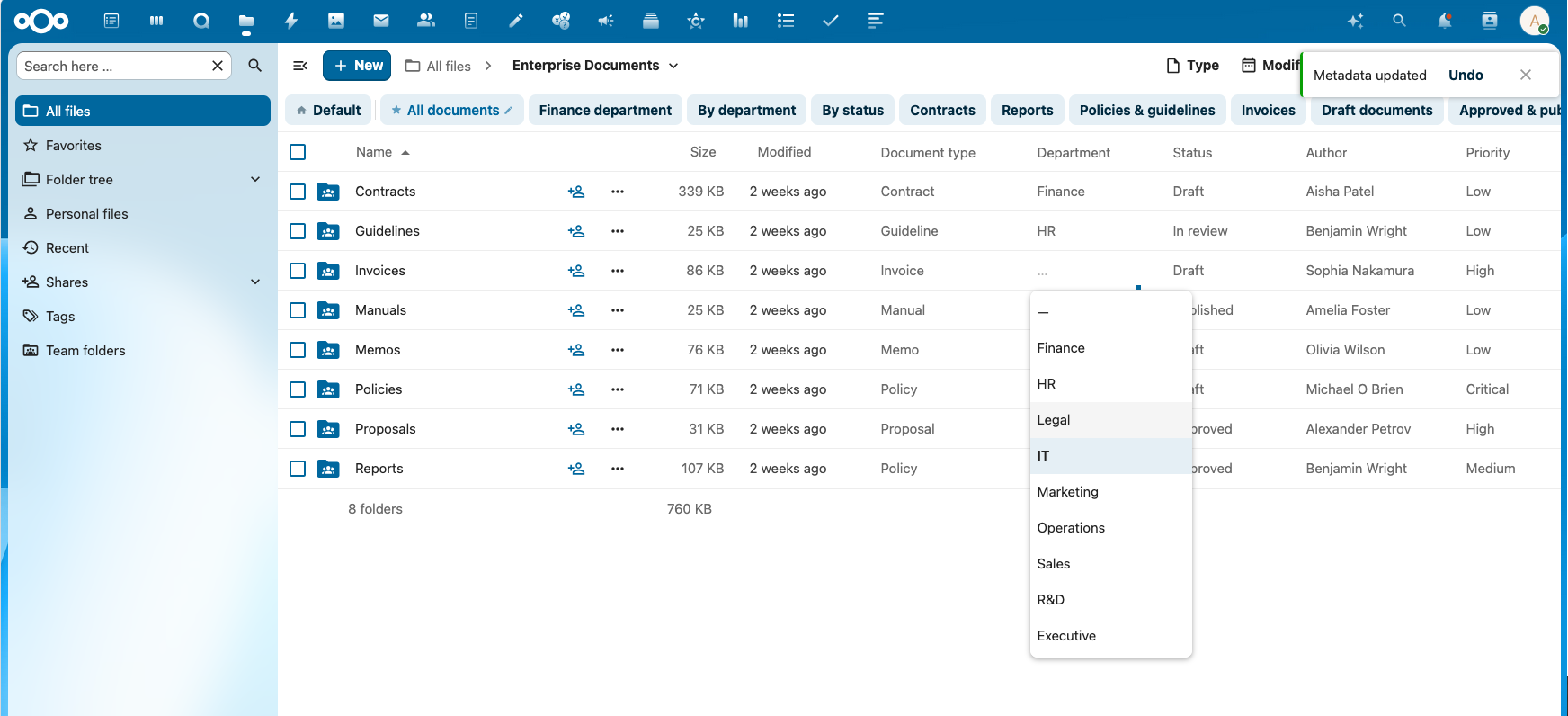The width and height of the screenshot is (1568, 716).
Task: Switch to Policies & guidelines view tab
Action: (x=1147, y=110)
